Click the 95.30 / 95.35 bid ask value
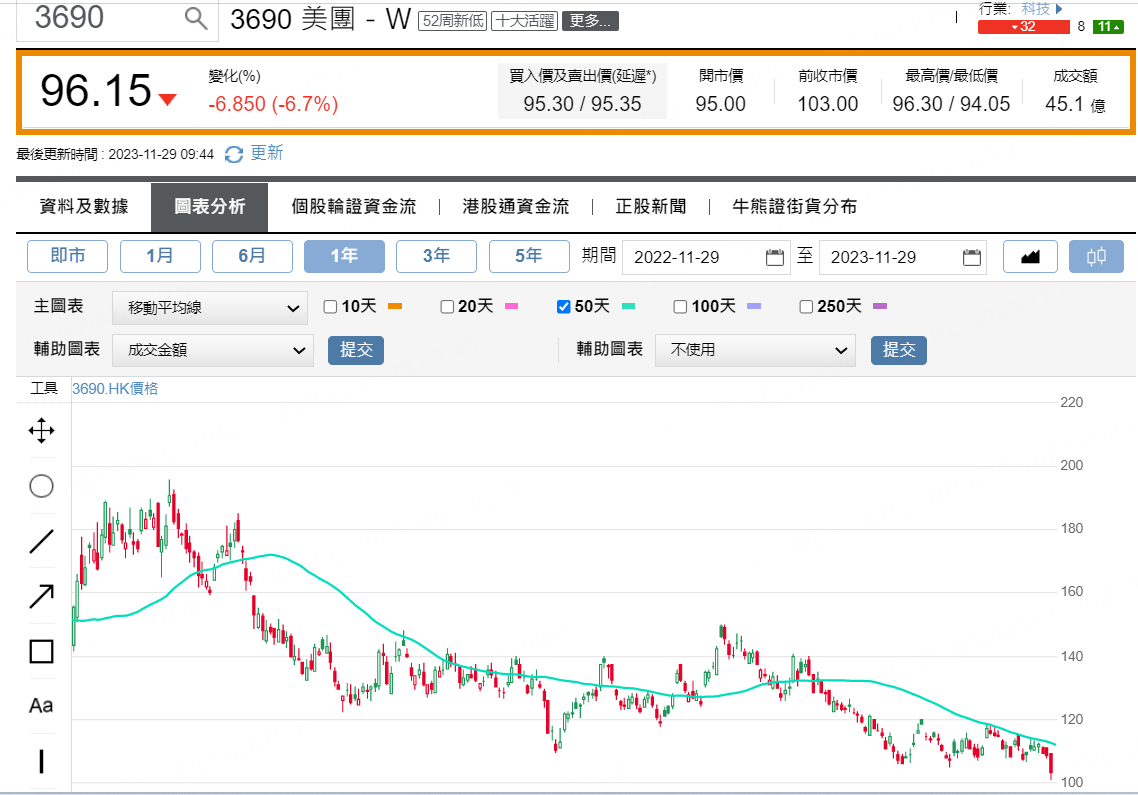1138x795 pixels. 582,104
